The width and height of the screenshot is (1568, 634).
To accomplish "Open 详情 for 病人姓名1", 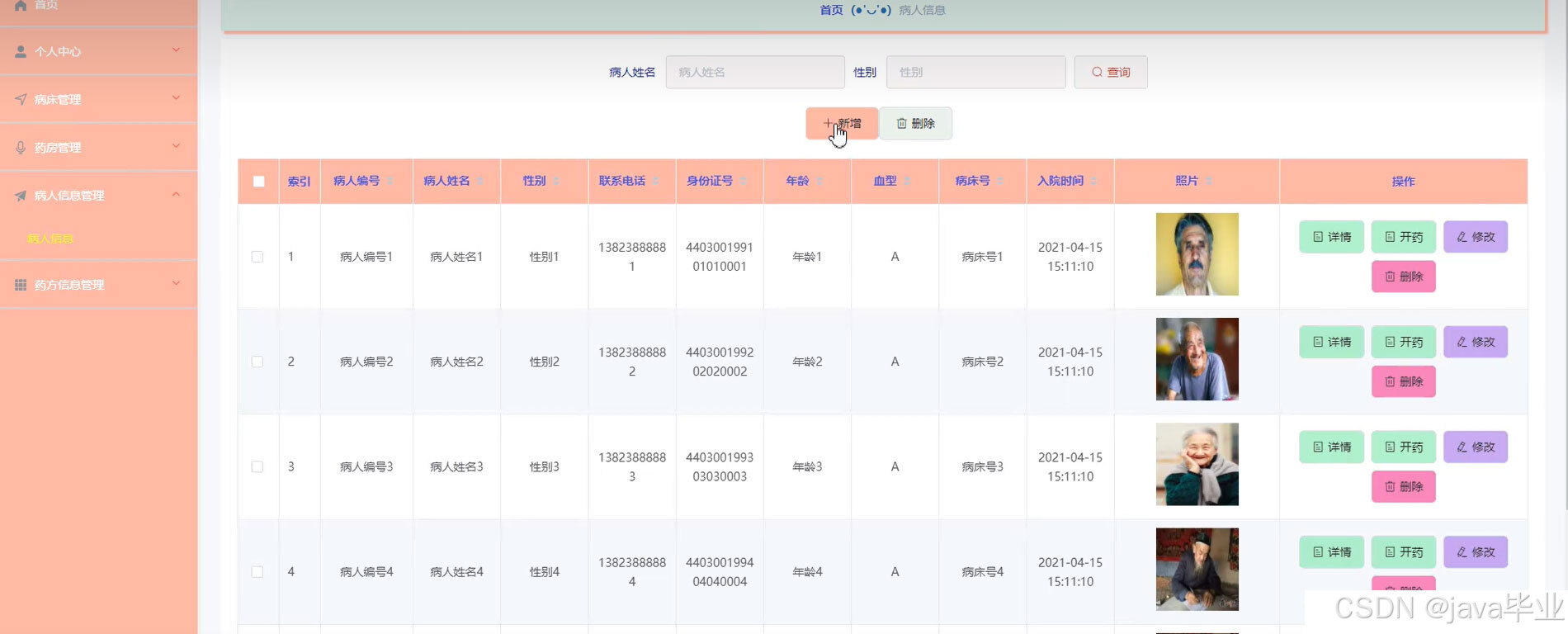I will point(1331,237).
